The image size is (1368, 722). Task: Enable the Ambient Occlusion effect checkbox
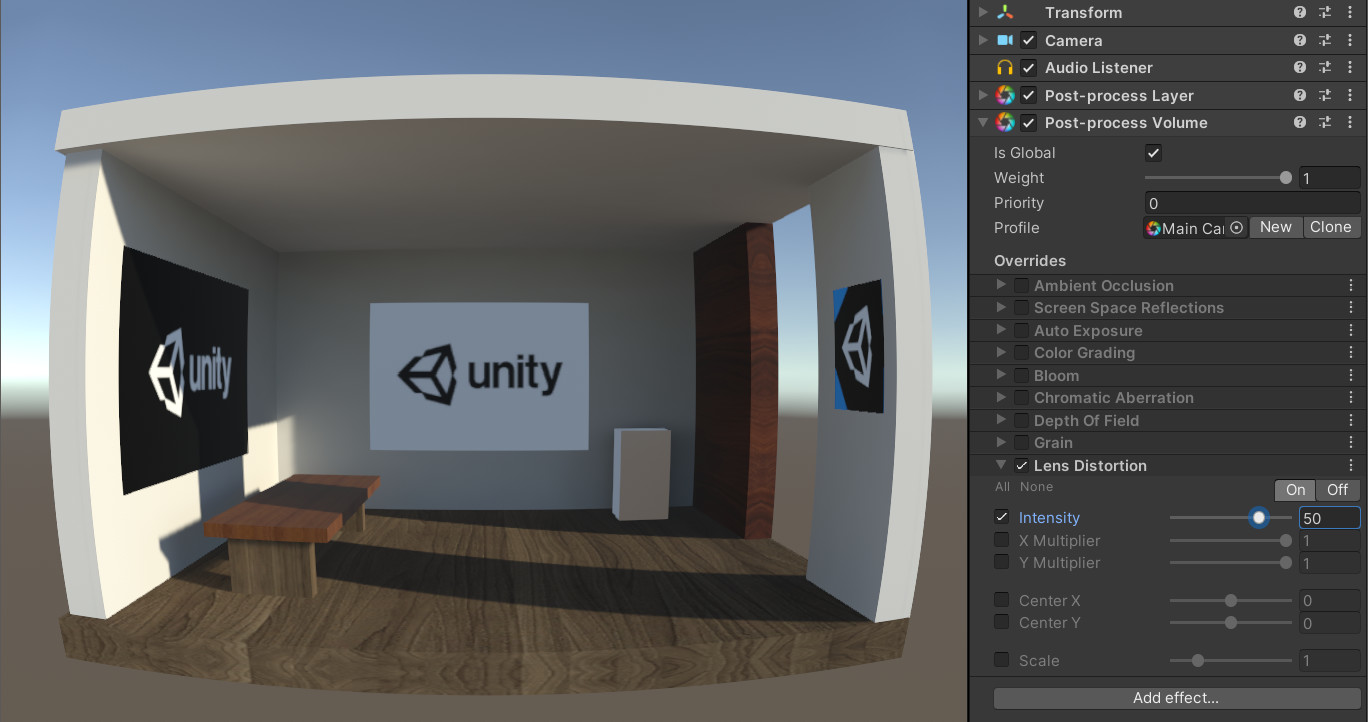click(1021, 286)
